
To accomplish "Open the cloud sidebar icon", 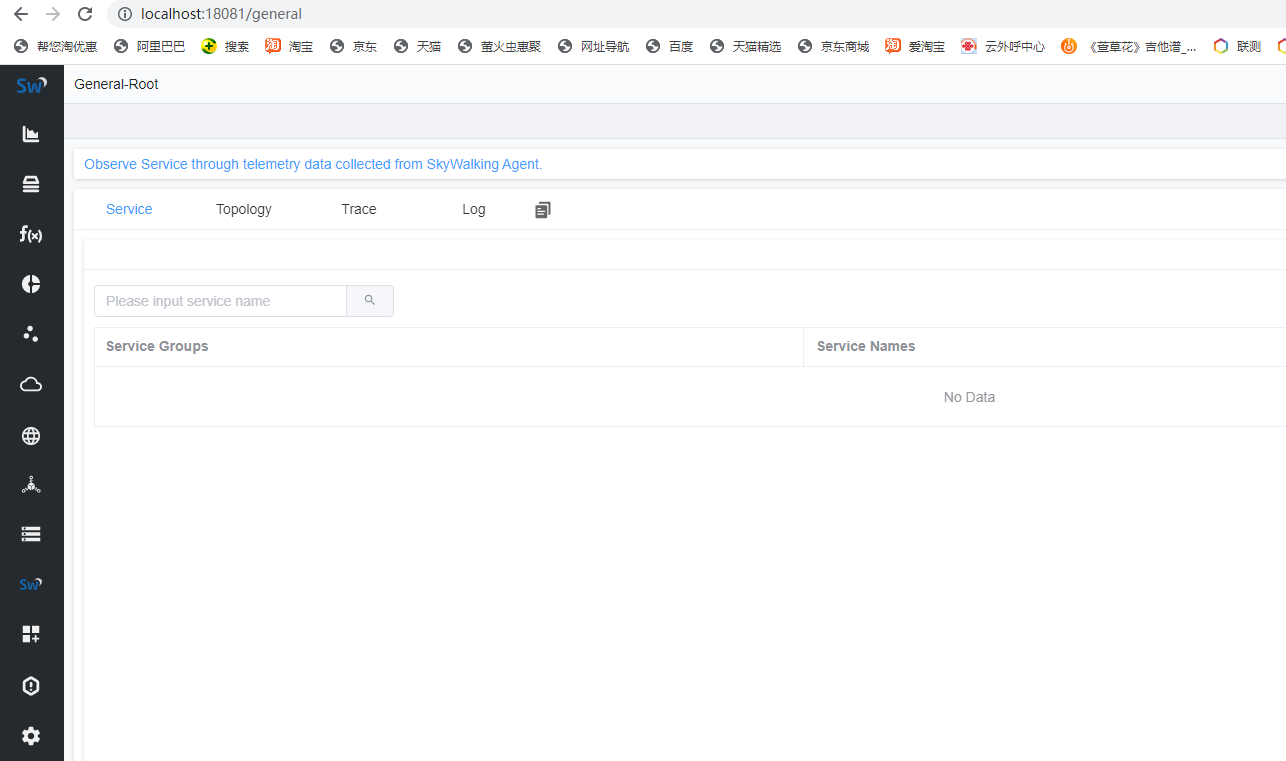I will 31,385.
